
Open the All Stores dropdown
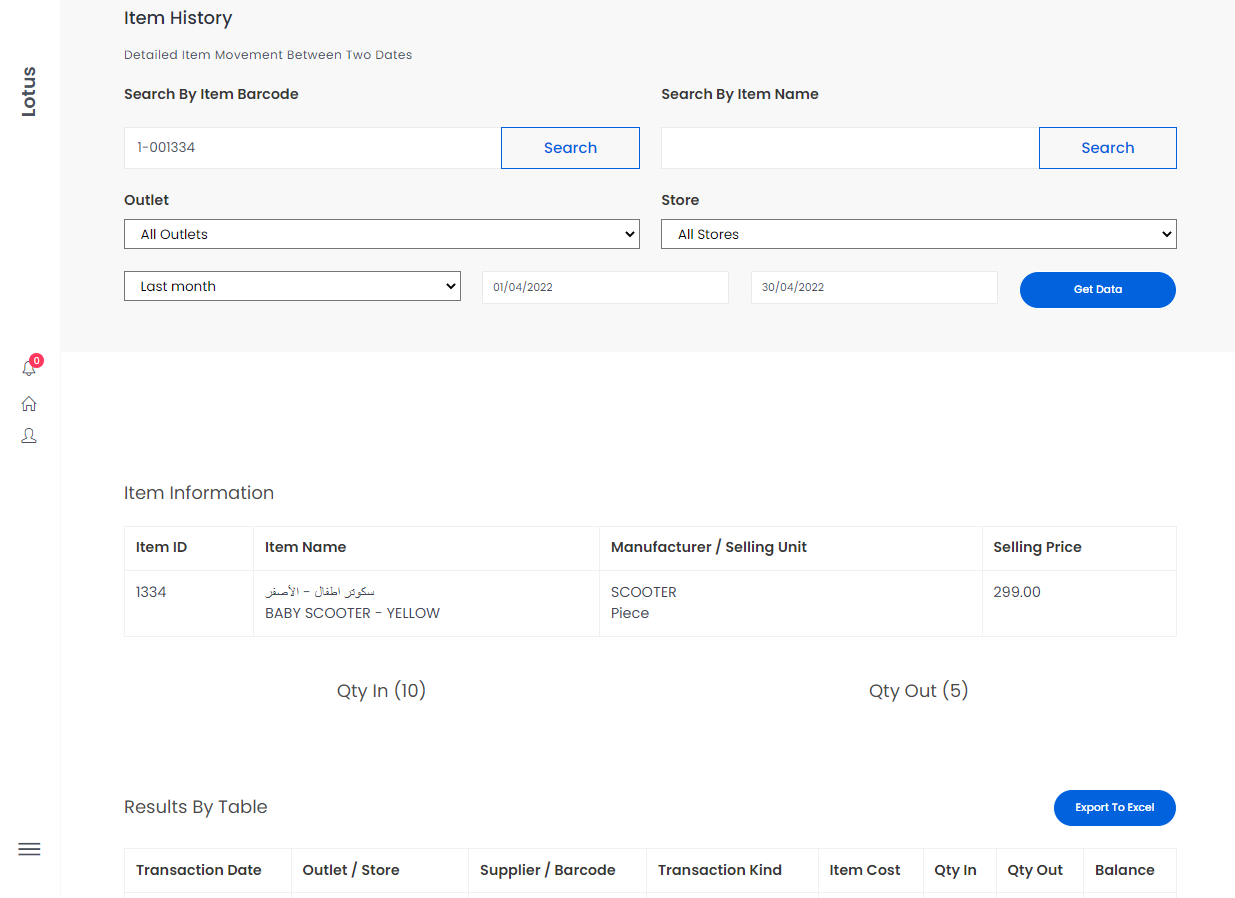pyautogui.click(x=919, y=234)
